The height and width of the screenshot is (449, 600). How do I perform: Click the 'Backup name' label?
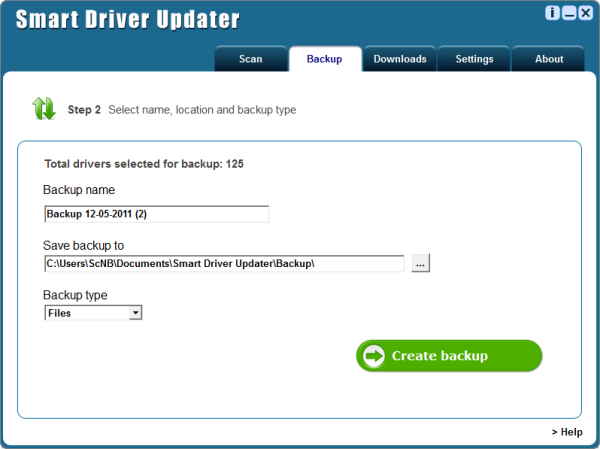(79, 190)
